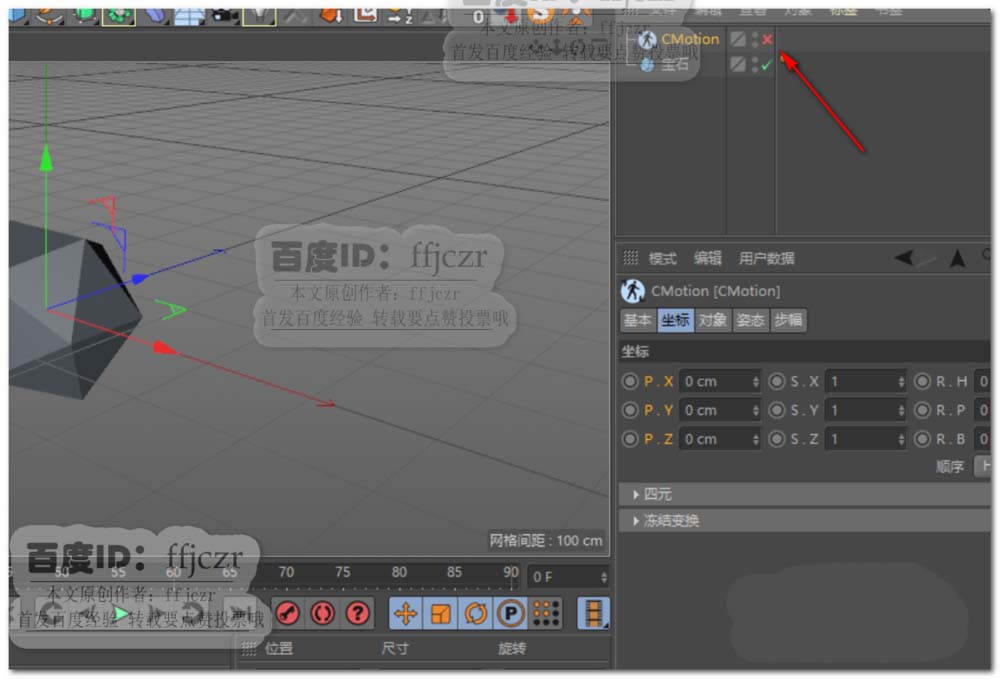This screenshot has width=1000, height=679.
Task: Switch to the 步幅 tab
Action: [788, 320]
